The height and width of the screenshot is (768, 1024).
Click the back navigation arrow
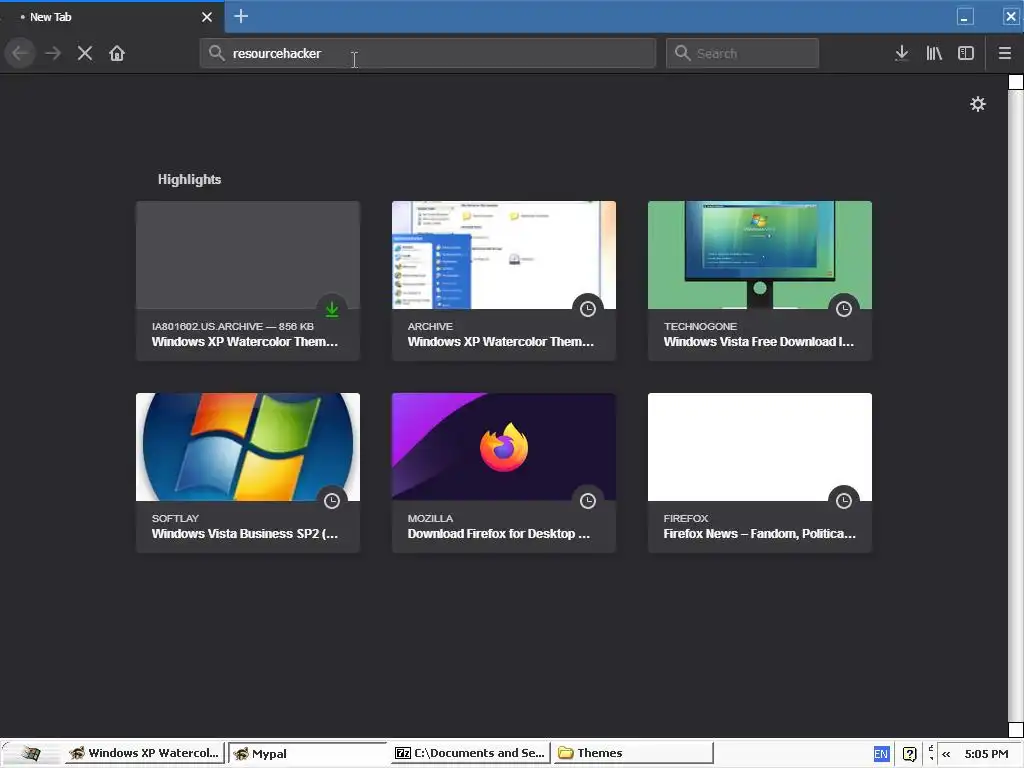20,53
